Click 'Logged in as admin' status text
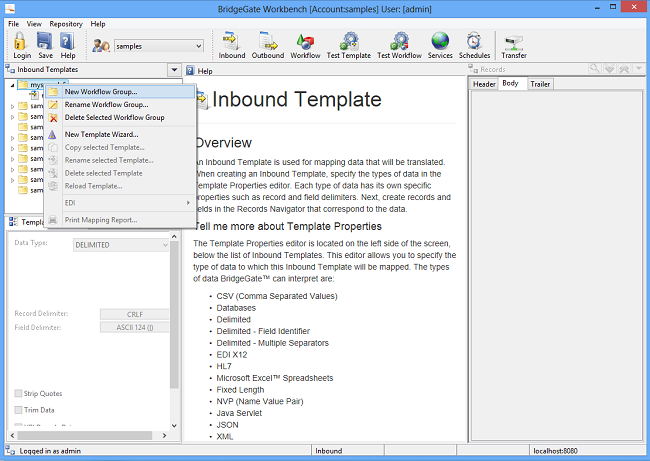Viewport: 650px width, 461px height. tap(50, 451)
